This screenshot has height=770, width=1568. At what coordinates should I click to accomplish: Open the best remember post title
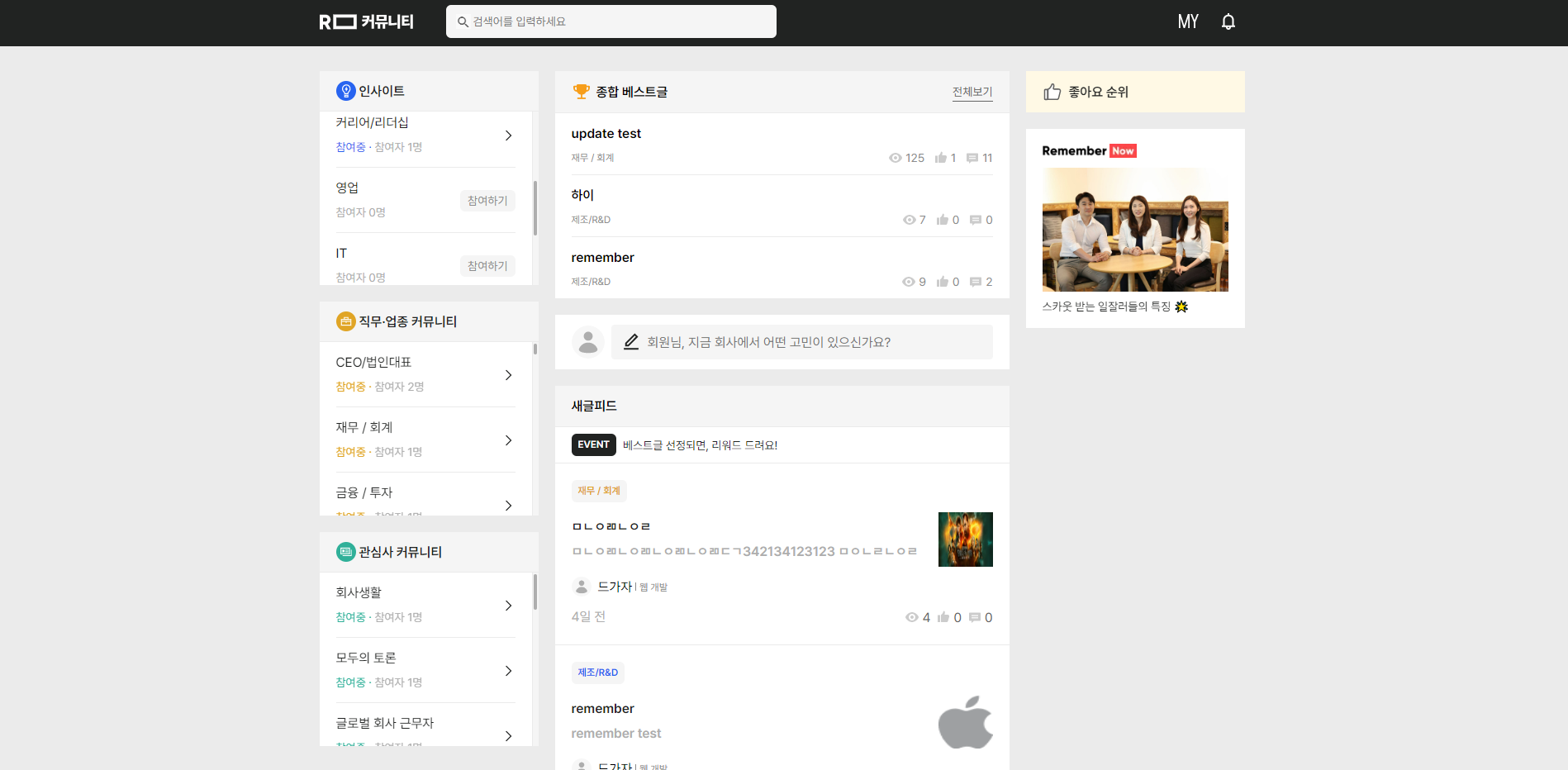pyautogui.click(x=602, y=258)
